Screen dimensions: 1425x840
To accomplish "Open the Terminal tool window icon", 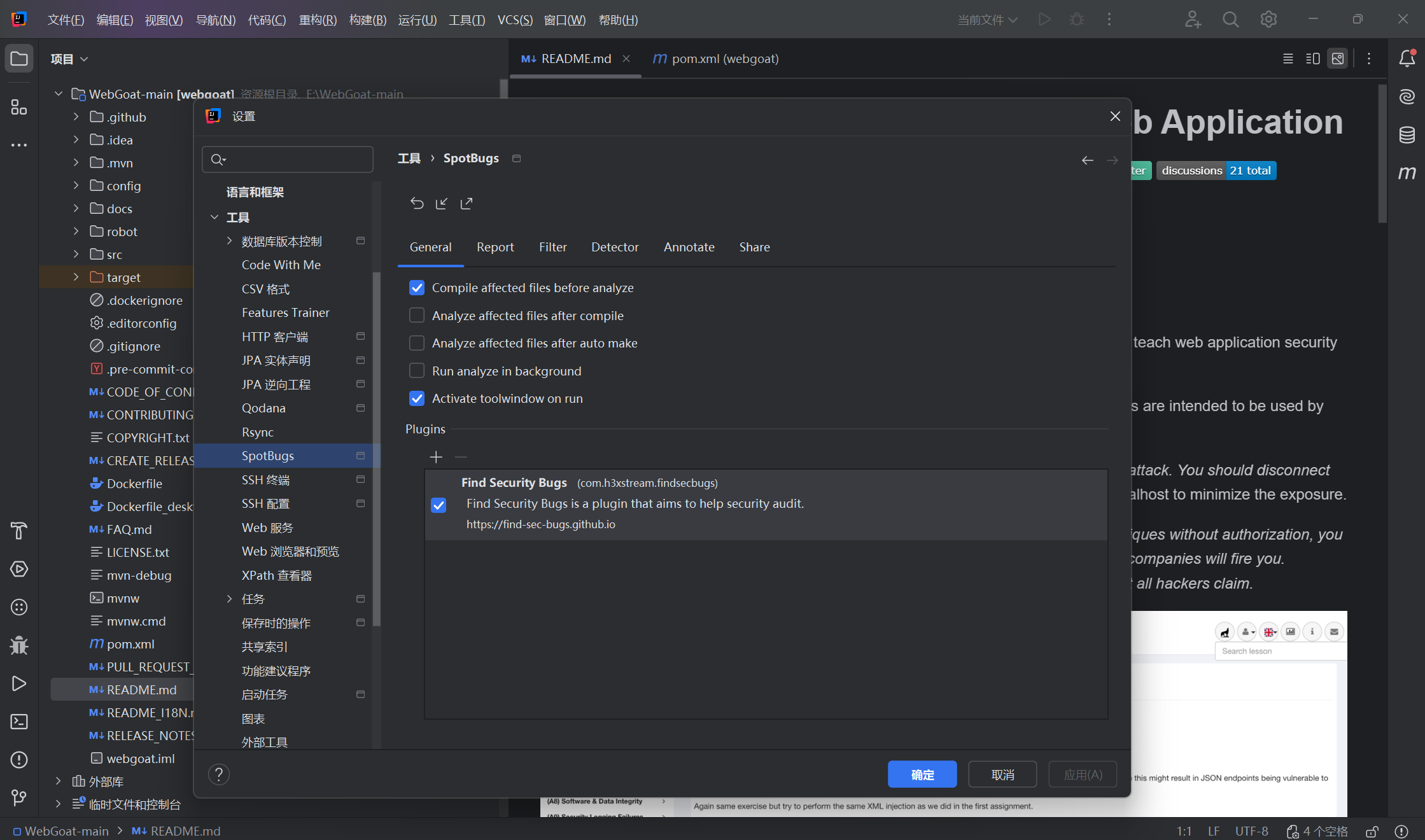I will point(19,722).
